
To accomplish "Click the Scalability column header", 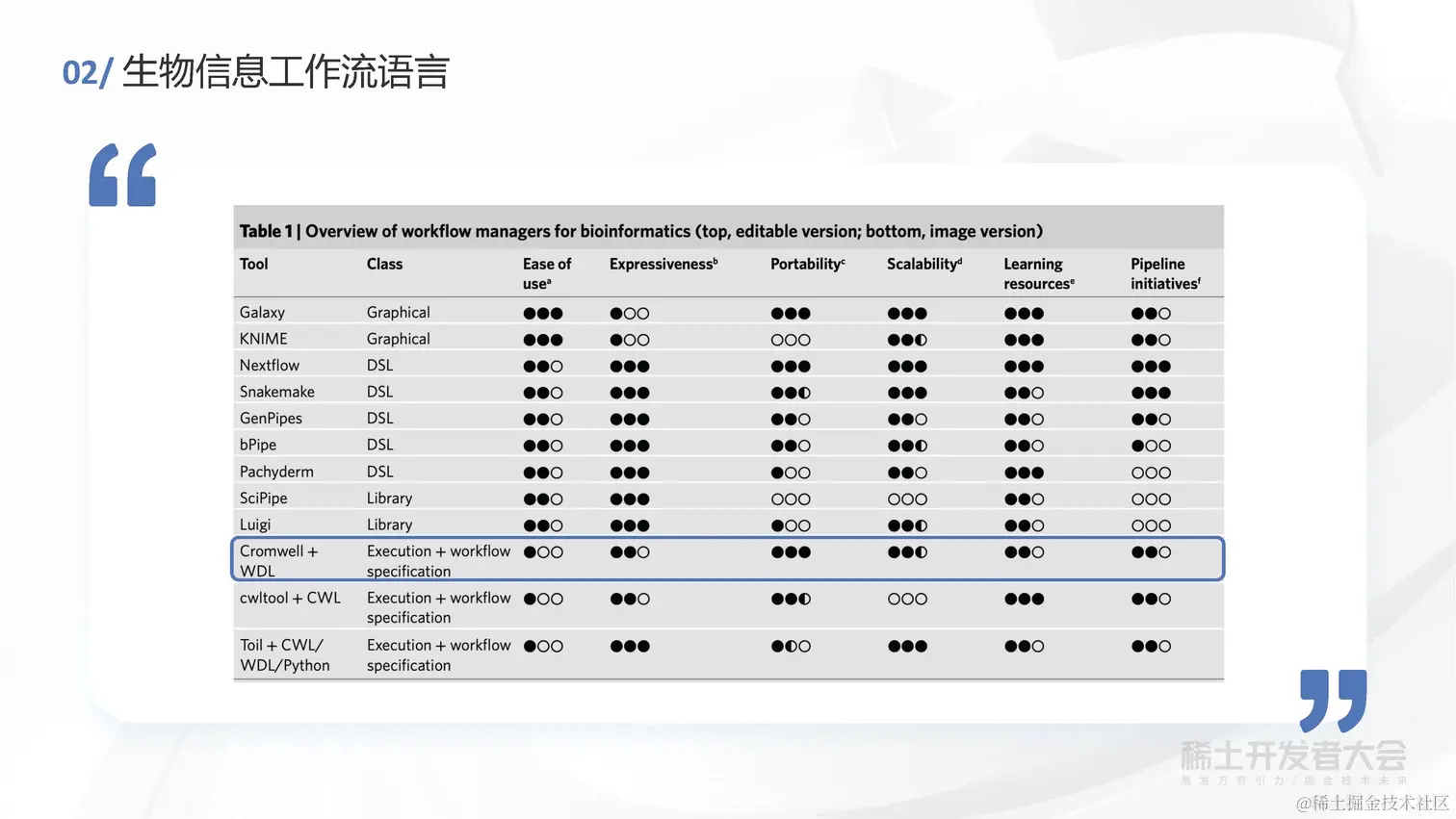I will [x=924, y=264].
